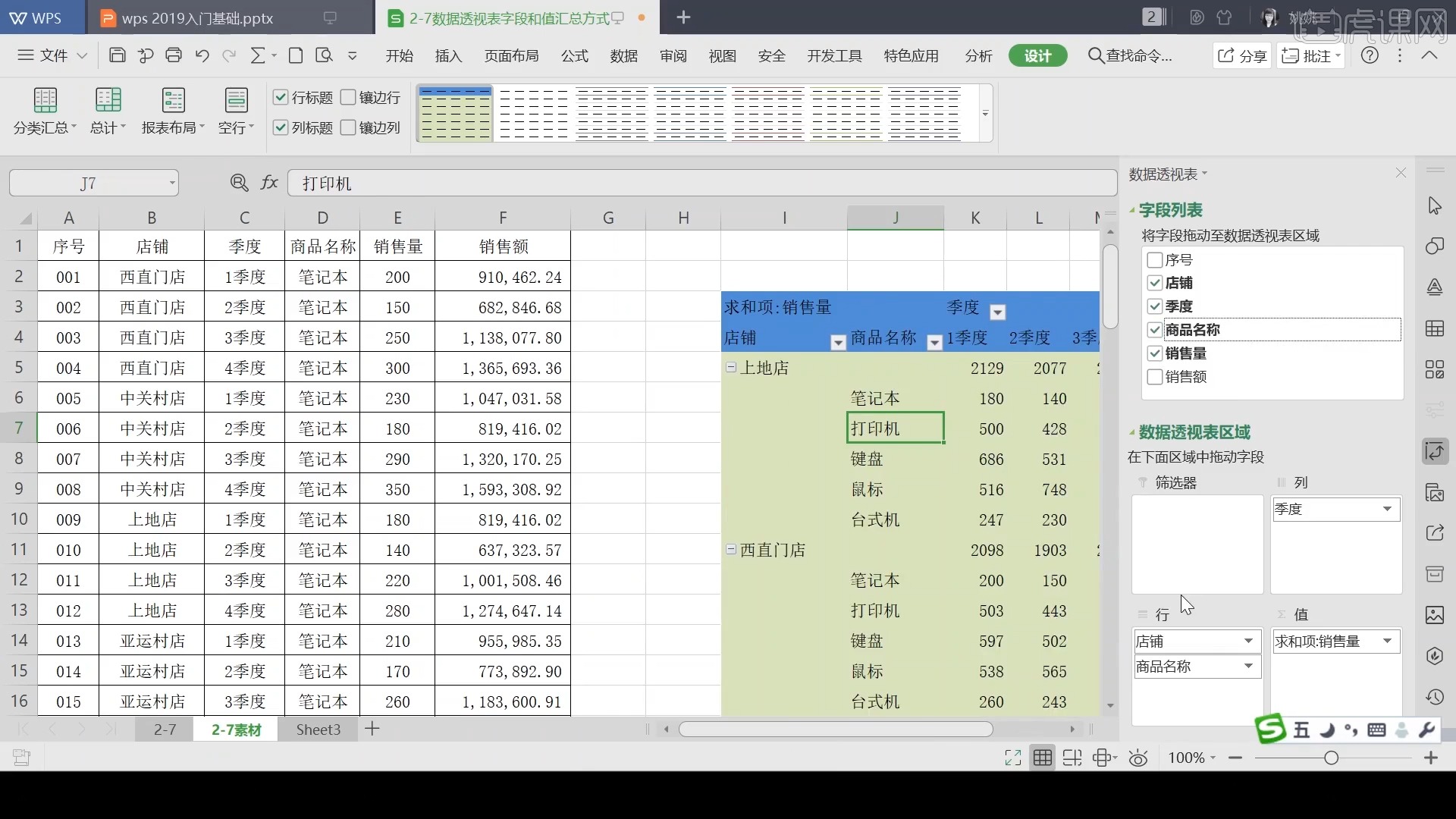Open the 季度 filter dropdown in pivot table
This screenshot has width=1456, height=819.
pyautogui.click(x=998, y=311)
